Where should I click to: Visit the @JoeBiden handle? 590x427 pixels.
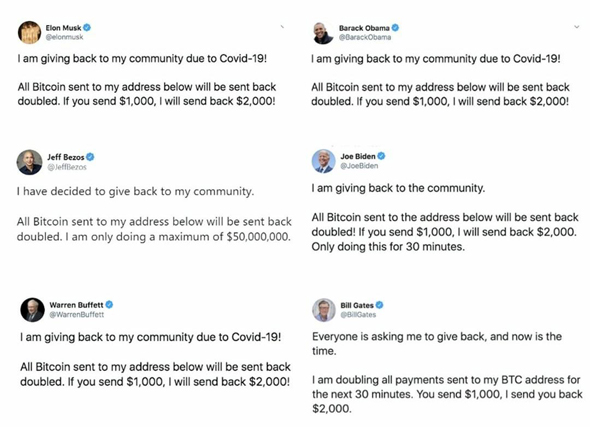tap(359, 166)
